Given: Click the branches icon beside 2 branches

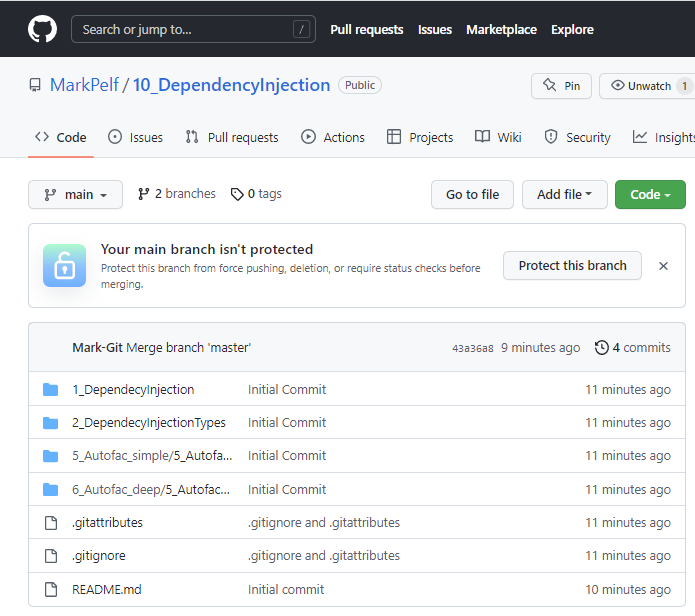Looking at the screenshot, I should click(x=144, y=194).
